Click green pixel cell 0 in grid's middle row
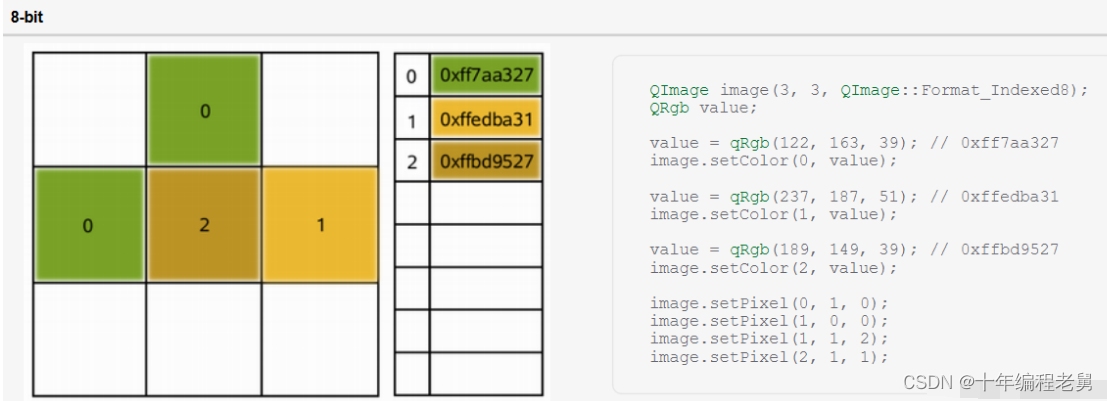1107x401 pixels. (88, 225)
